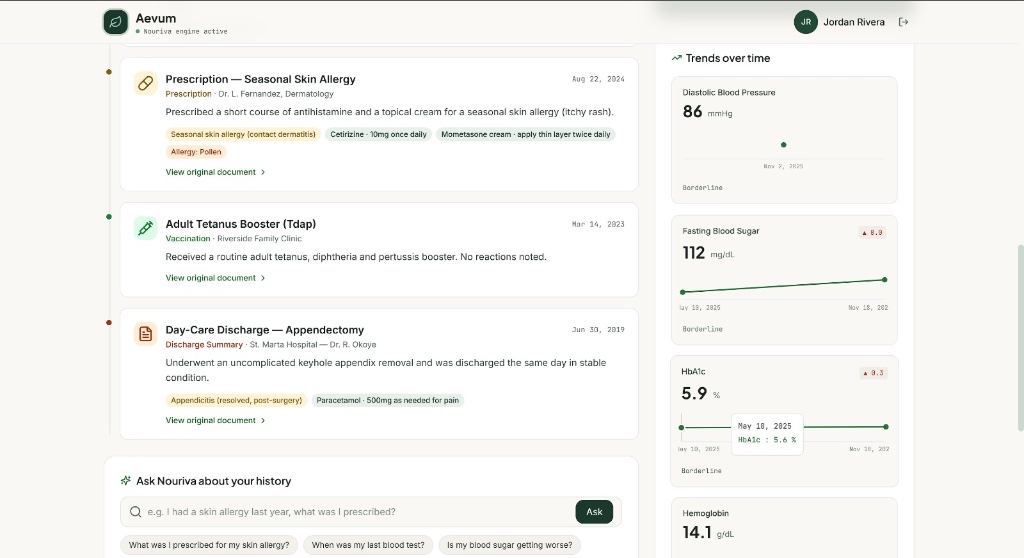The height and width of the screenshot is (558, 1024).
Task: Click the HbA1c chart end data point
Action: click(886, 427)
